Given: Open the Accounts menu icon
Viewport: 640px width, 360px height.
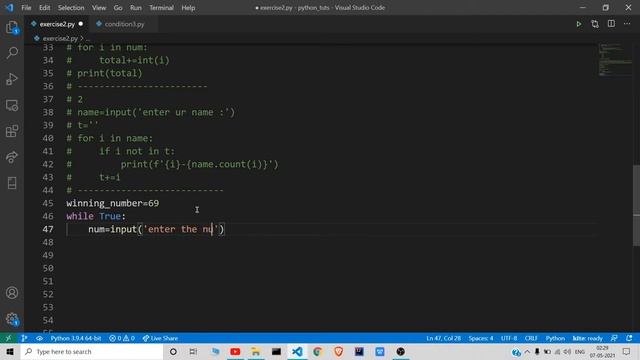Looking at the screenshot, I should 12,293.
